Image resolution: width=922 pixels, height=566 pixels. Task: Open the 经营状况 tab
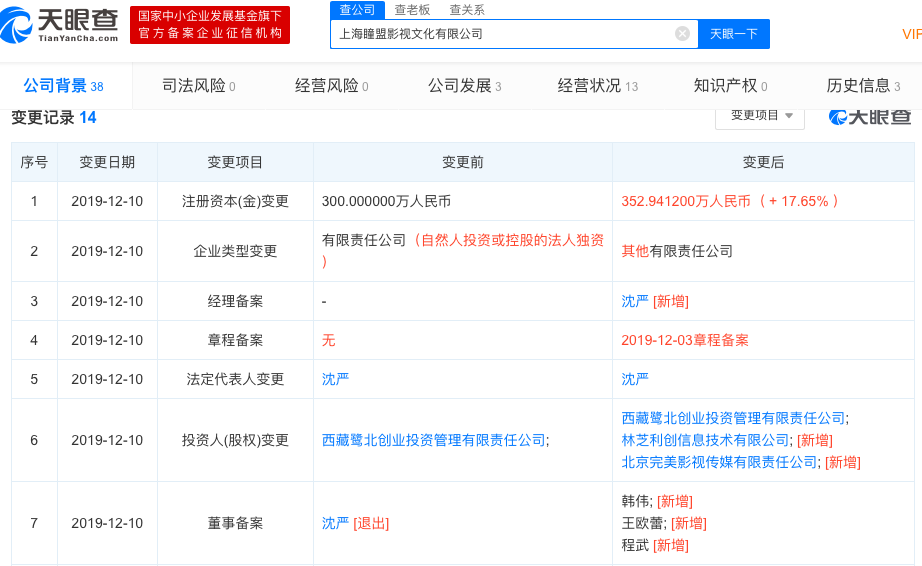click(597, 86)
